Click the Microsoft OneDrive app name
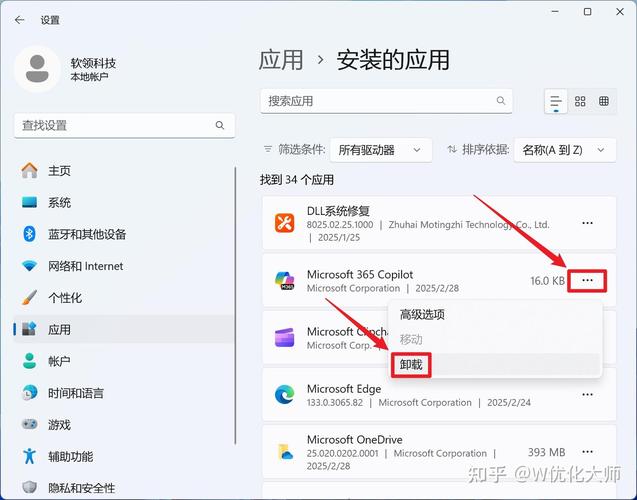This screenshot has width=637, height=500. [355, 439]
